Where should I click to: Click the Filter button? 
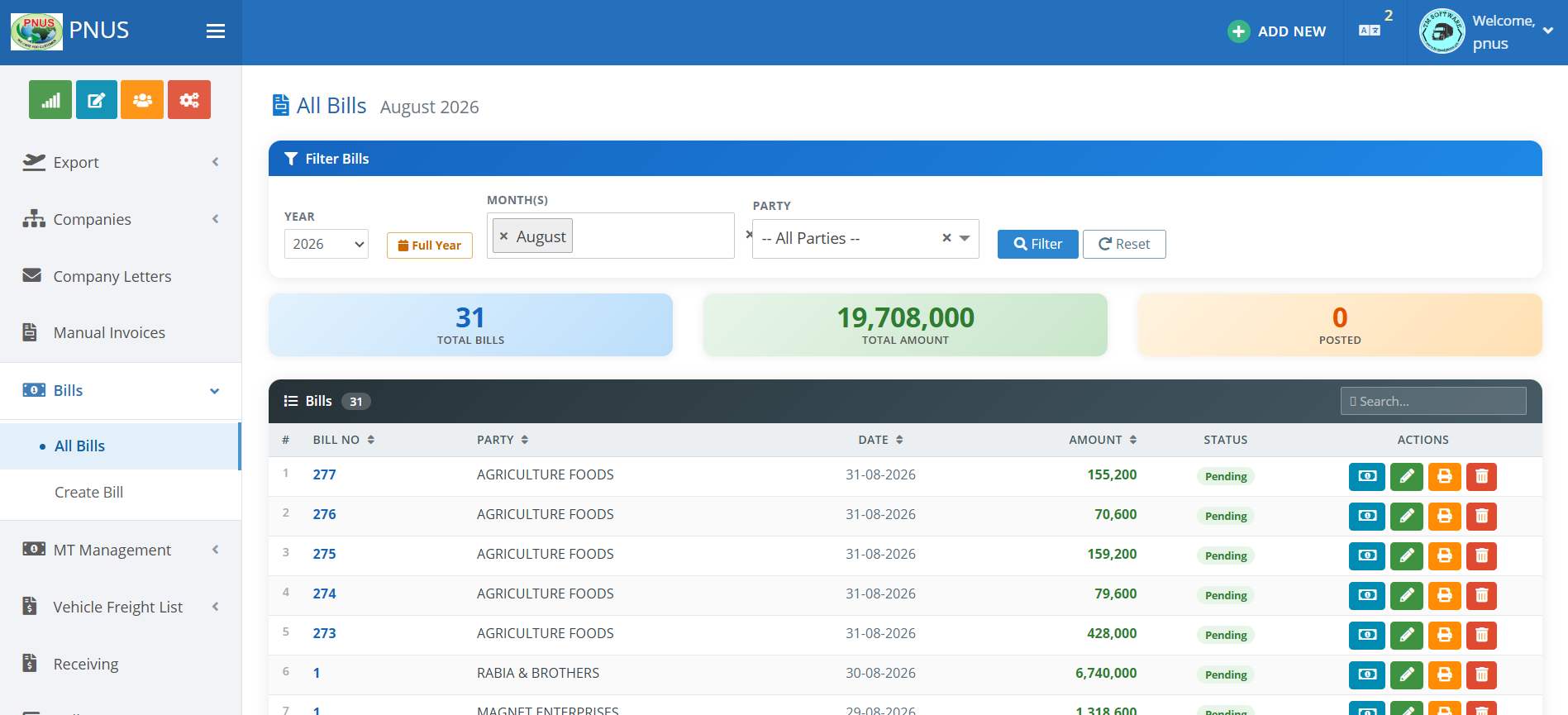1038,244
